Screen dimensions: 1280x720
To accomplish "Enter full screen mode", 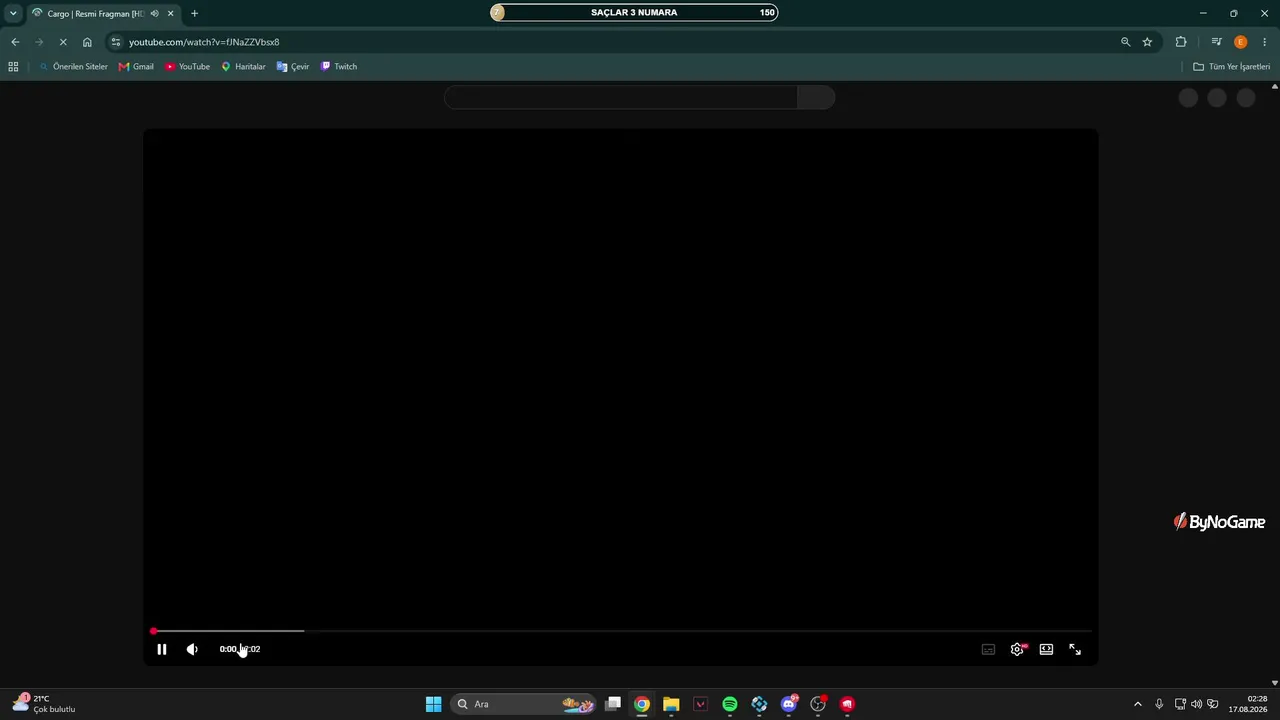I will point(1075,649).
